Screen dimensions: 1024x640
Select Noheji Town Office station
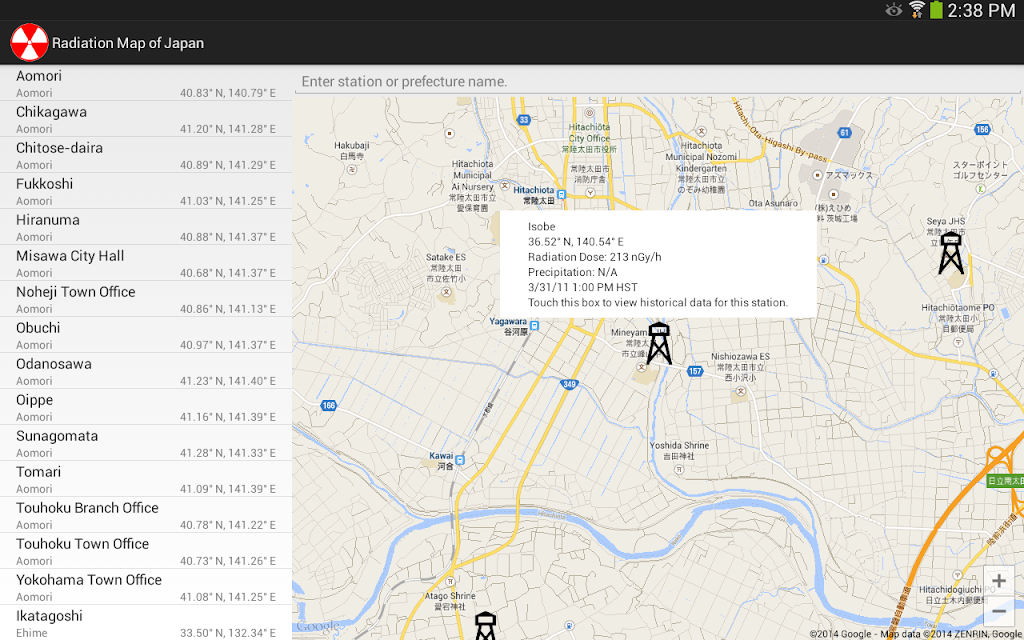pyautogui.click(x=146, y=298)
